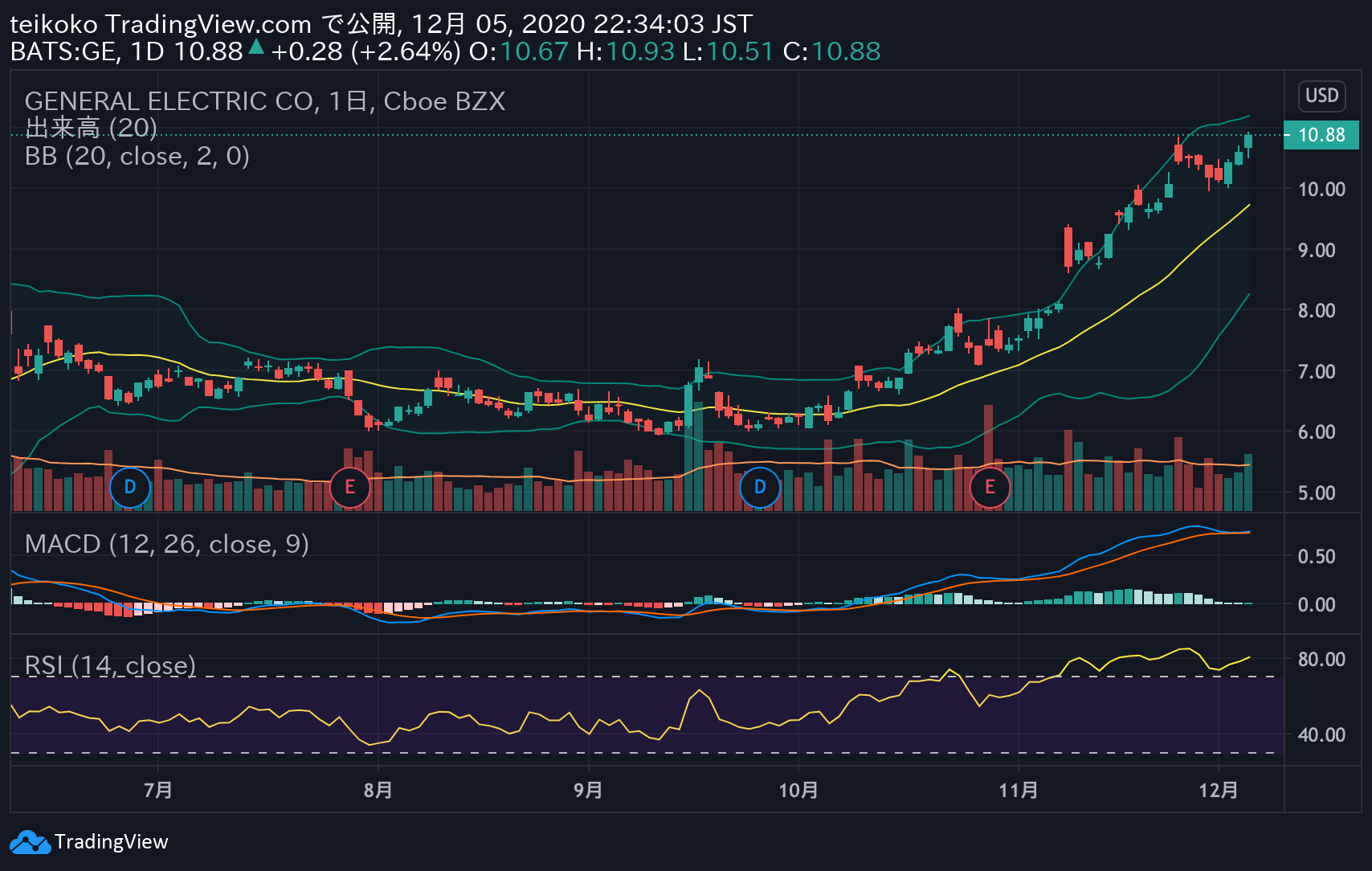Select the BB (20, close, 2, 0) label
The width and height of the screenshot is (1372, 871).
tap(137, 156)
